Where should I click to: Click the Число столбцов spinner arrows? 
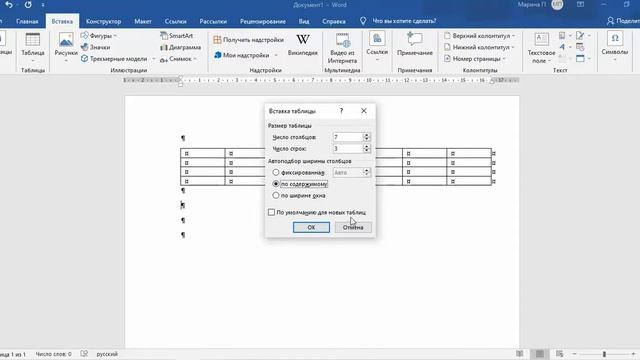367,137
